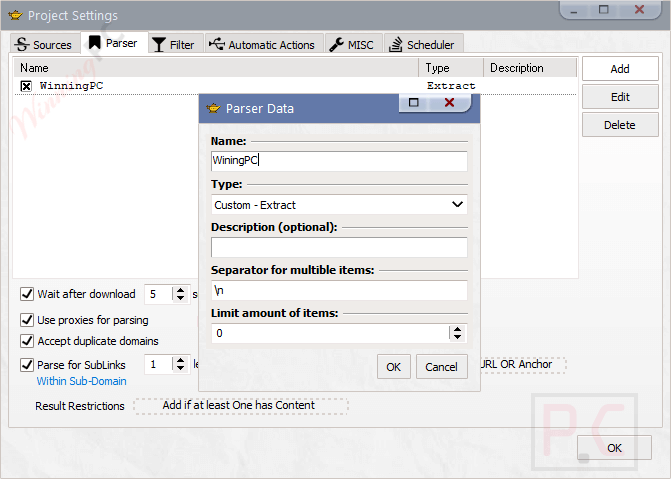
Task: Click the Description optional text field
Action: point(339,247)
